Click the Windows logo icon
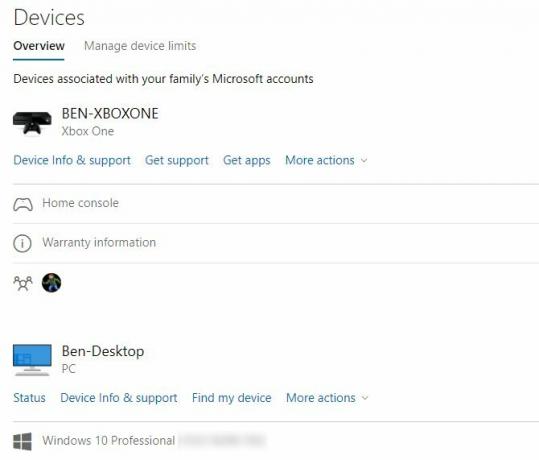The width and height of the screenshot is (539, 460). pos(22,441)
